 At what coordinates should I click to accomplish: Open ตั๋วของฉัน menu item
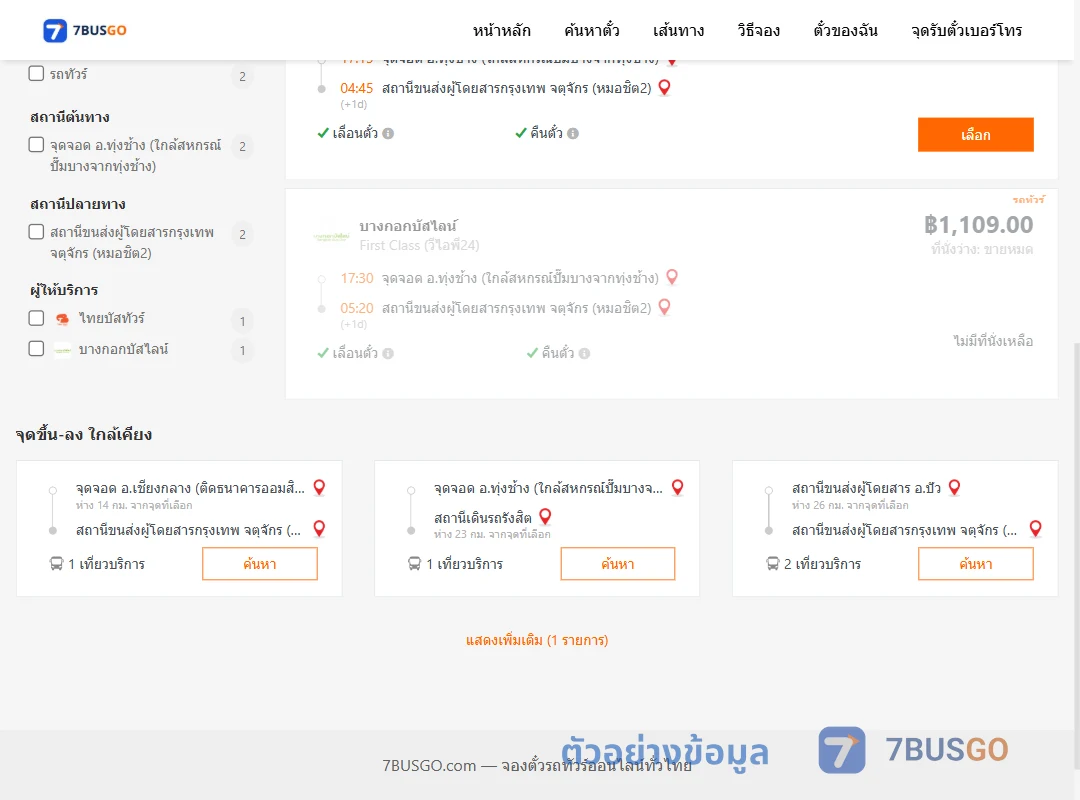pos(845,30)
